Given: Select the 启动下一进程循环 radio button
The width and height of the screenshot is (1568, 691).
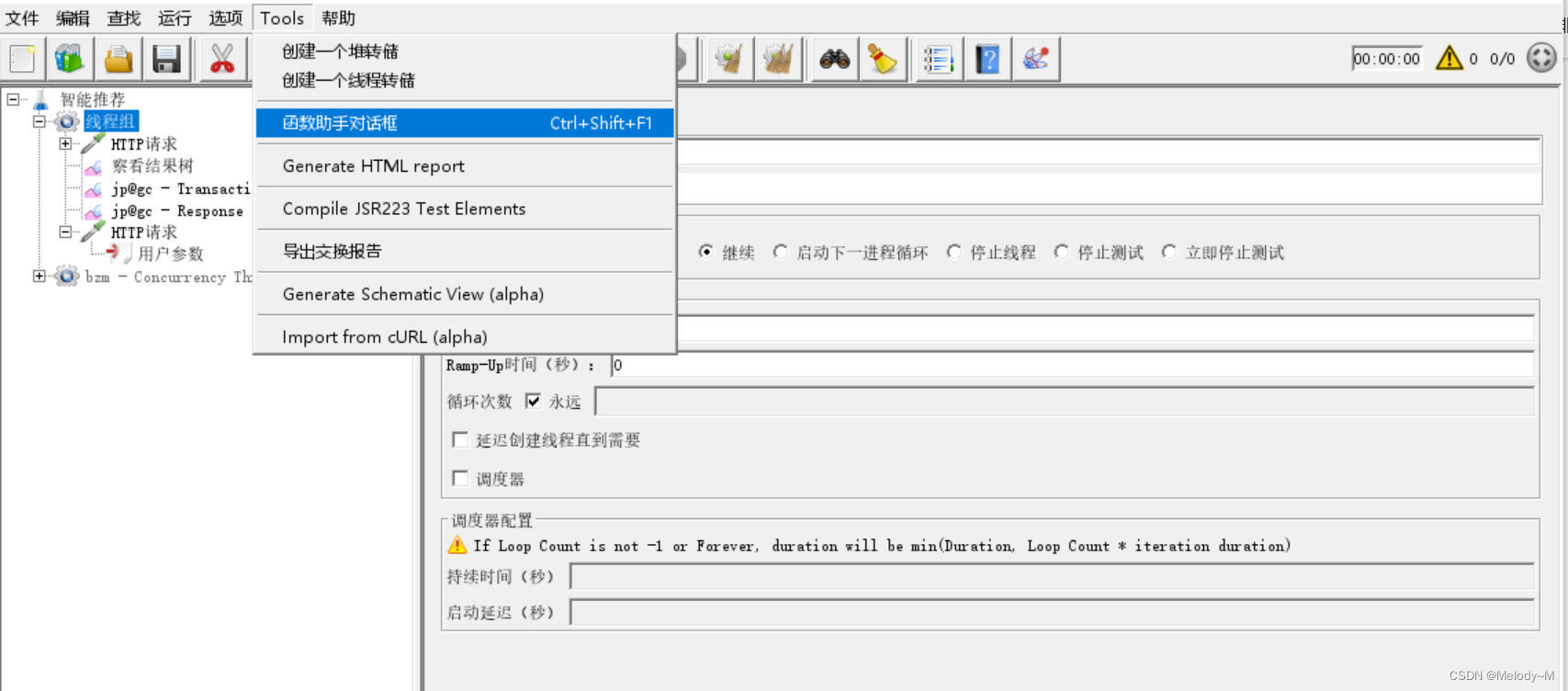Looking at the screenshot, I should 780,252.
